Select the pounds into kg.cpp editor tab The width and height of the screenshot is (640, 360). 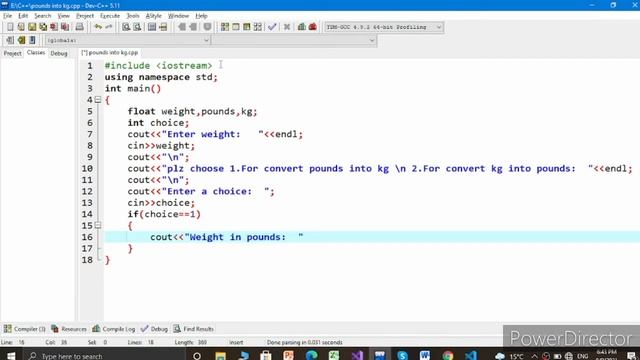tap(110, 53)
